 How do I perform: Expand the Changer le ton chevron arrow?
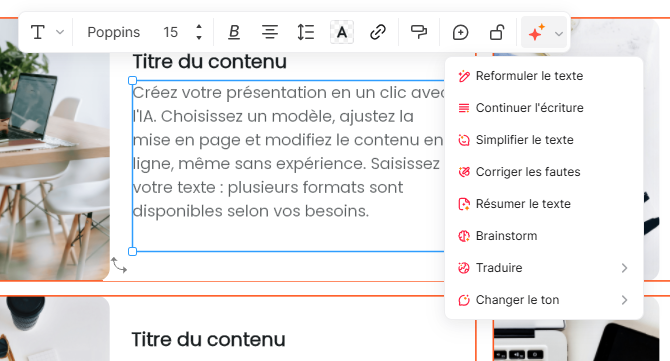(624, 300)
